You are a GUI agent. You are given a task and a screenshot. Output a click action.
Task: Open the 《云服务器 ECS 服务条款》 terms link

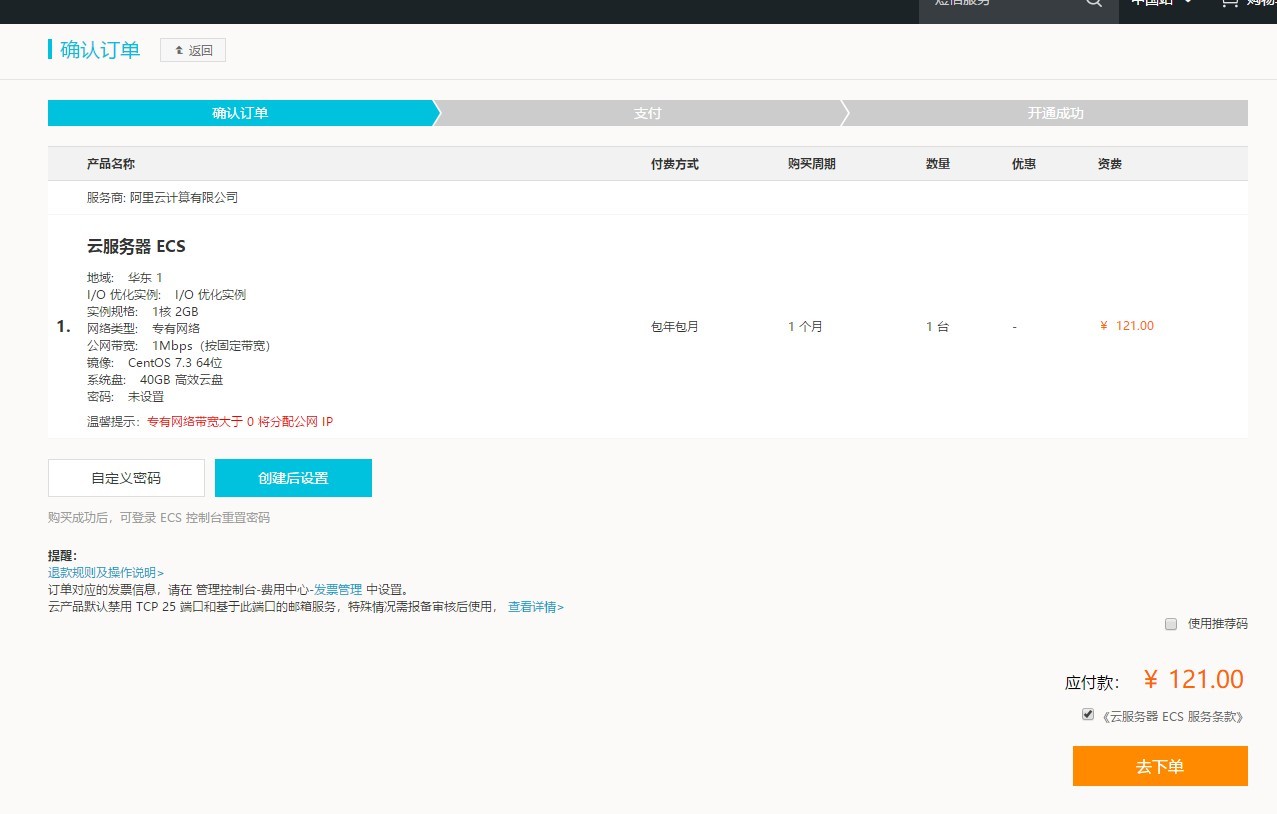1174,717
